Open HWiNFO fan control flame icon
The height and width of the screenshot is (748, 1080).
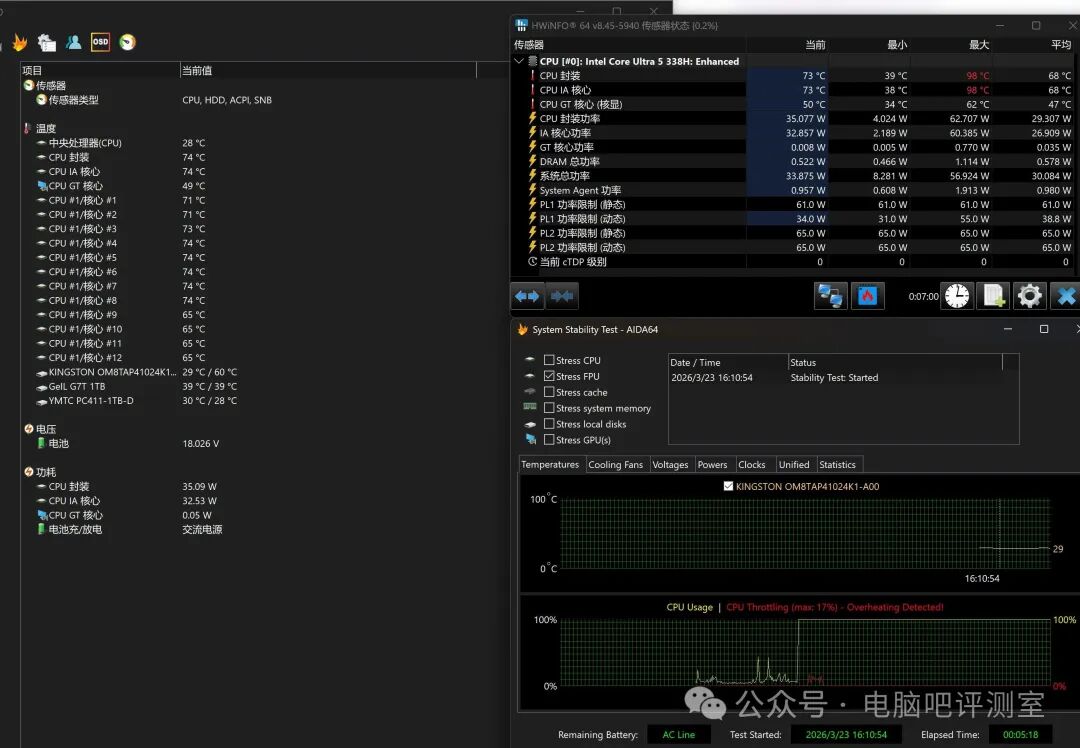tap(867, 296)
